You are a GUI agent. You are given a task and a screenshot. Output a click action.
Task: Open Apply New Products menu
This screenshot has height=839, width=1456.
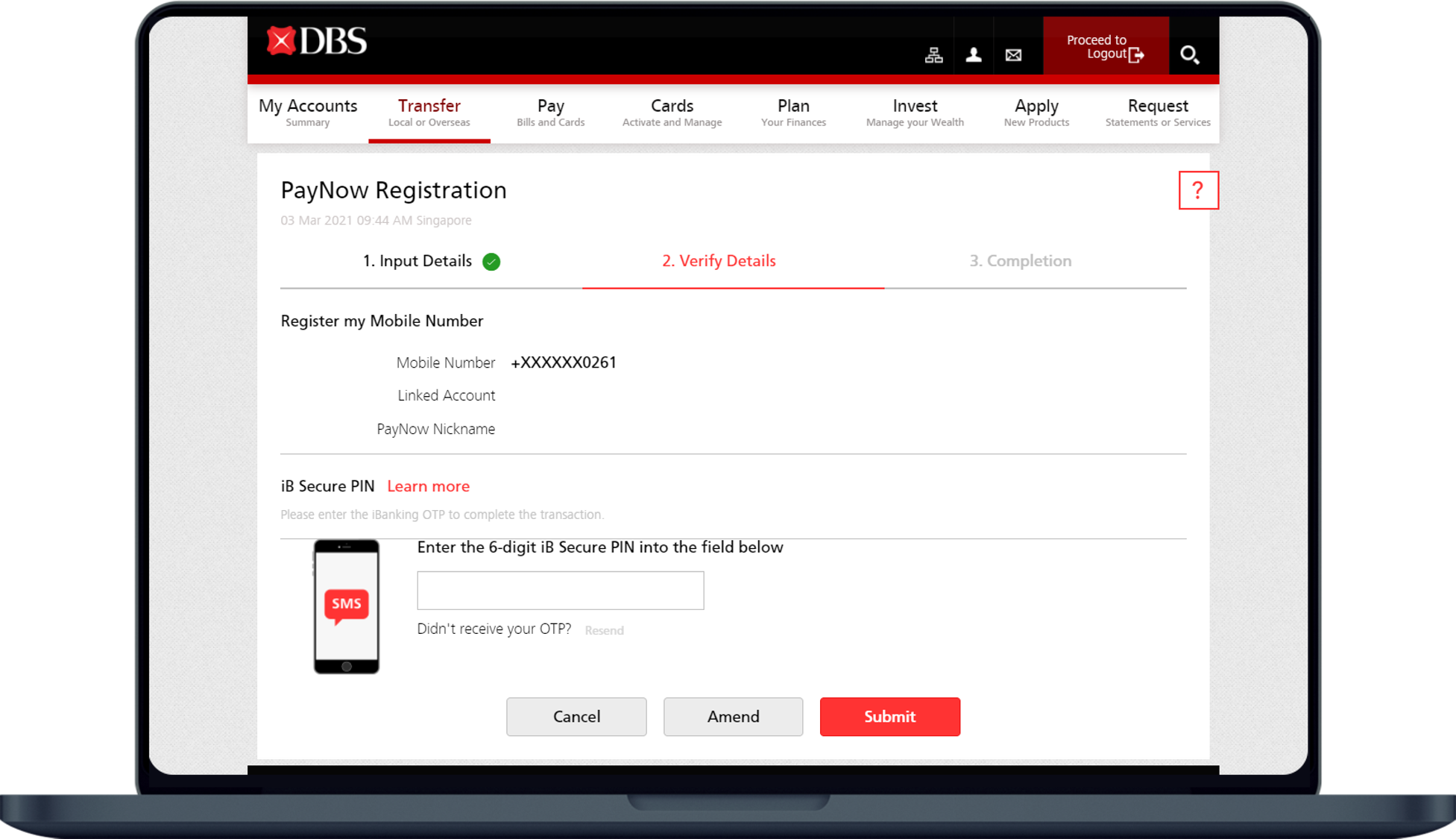(x=1036, y=113)
